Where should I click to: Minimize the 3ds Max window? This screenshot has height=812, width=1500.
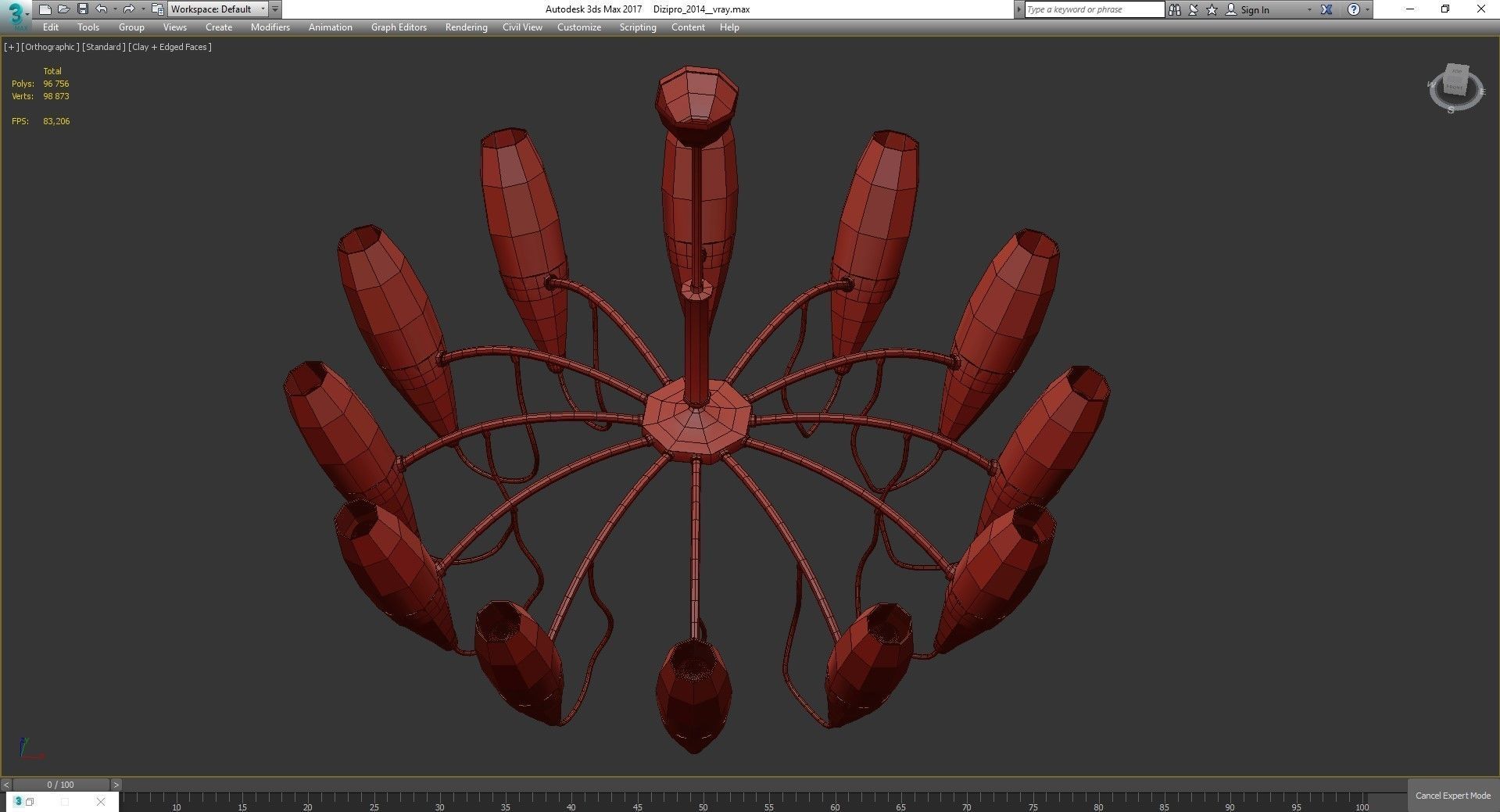coord(1410,9)
